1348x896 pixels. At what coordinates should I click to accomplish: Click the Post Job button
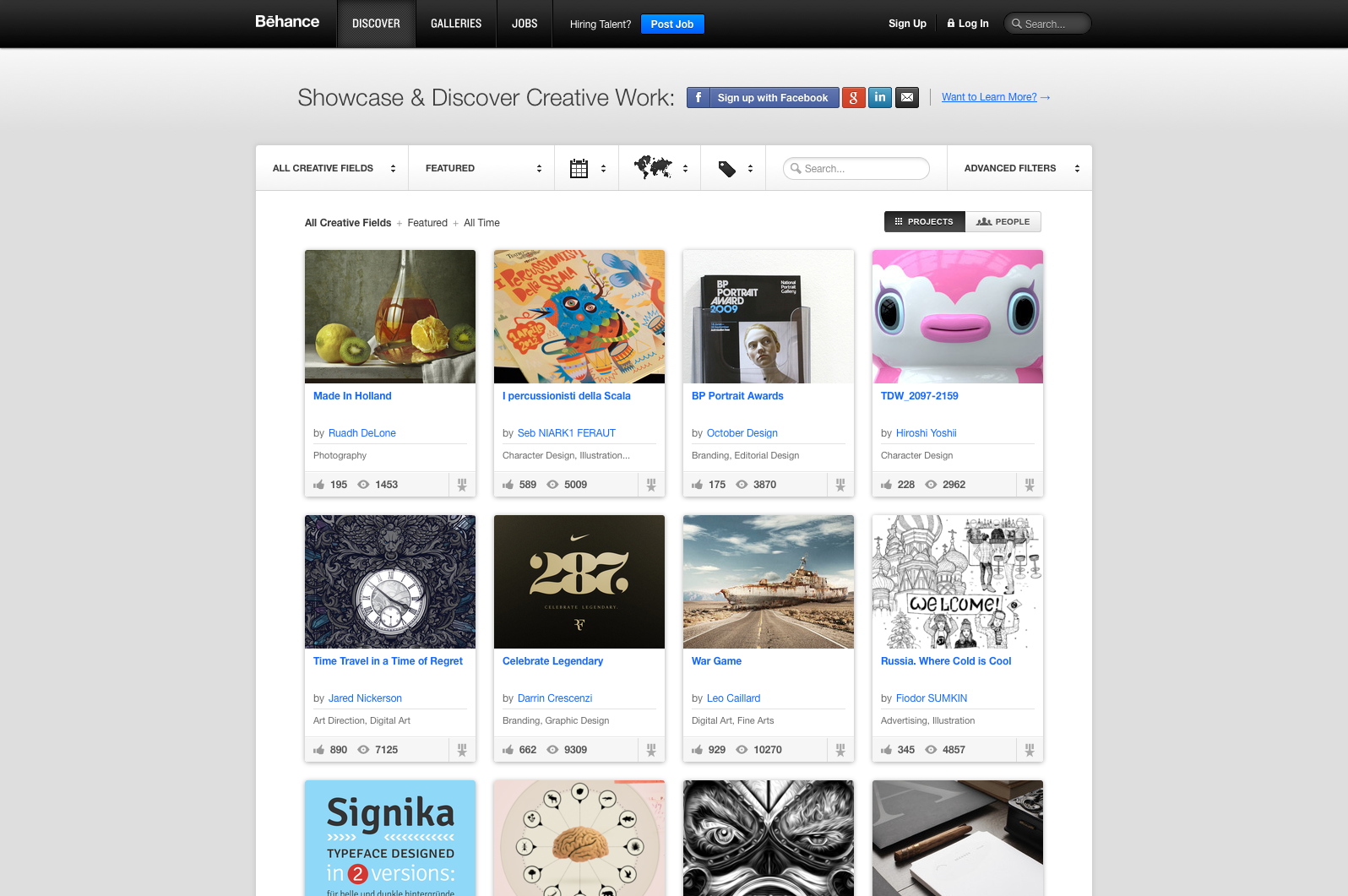(x=672, y=24)
